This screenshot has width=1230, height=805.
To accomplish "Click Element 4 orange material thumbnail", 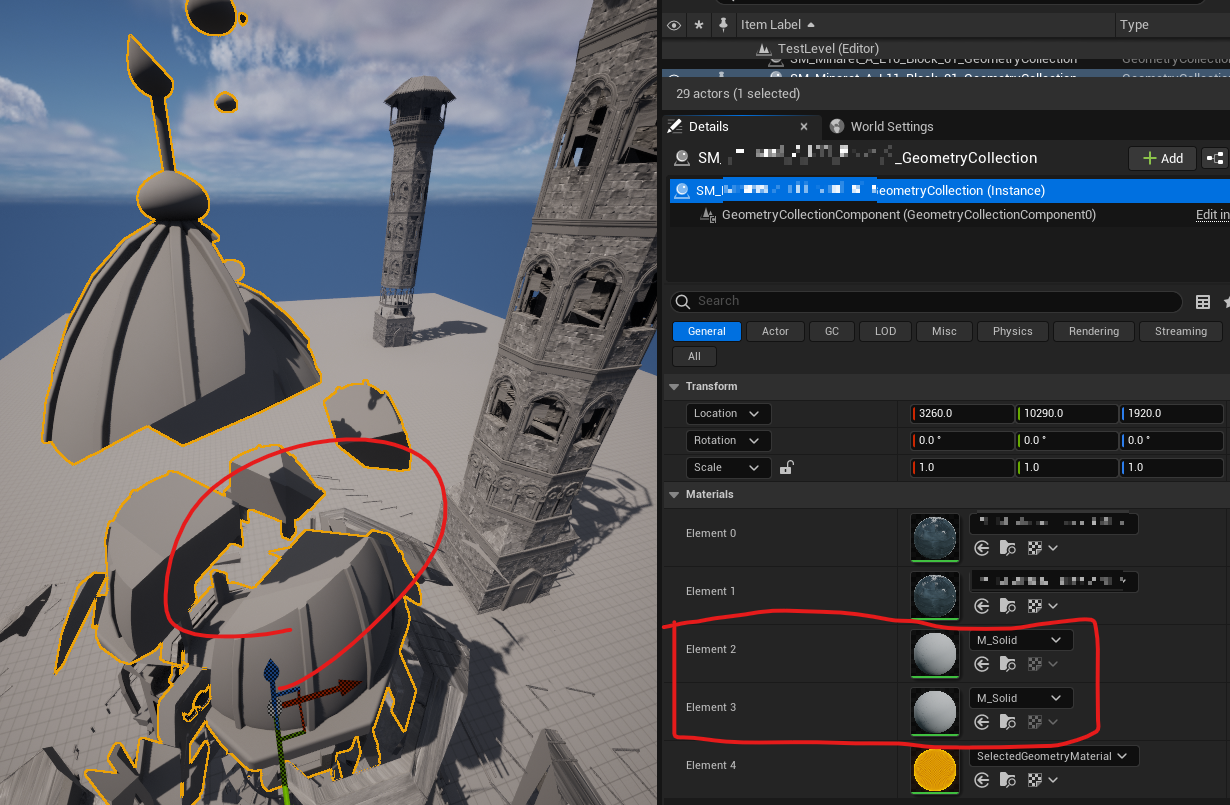I will point(935,770).
